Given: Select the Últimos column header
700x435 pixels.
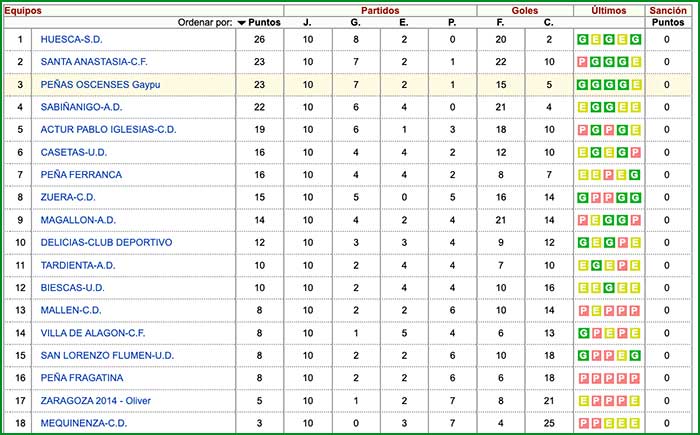Looking at the screenshot, I should [609, 9].
